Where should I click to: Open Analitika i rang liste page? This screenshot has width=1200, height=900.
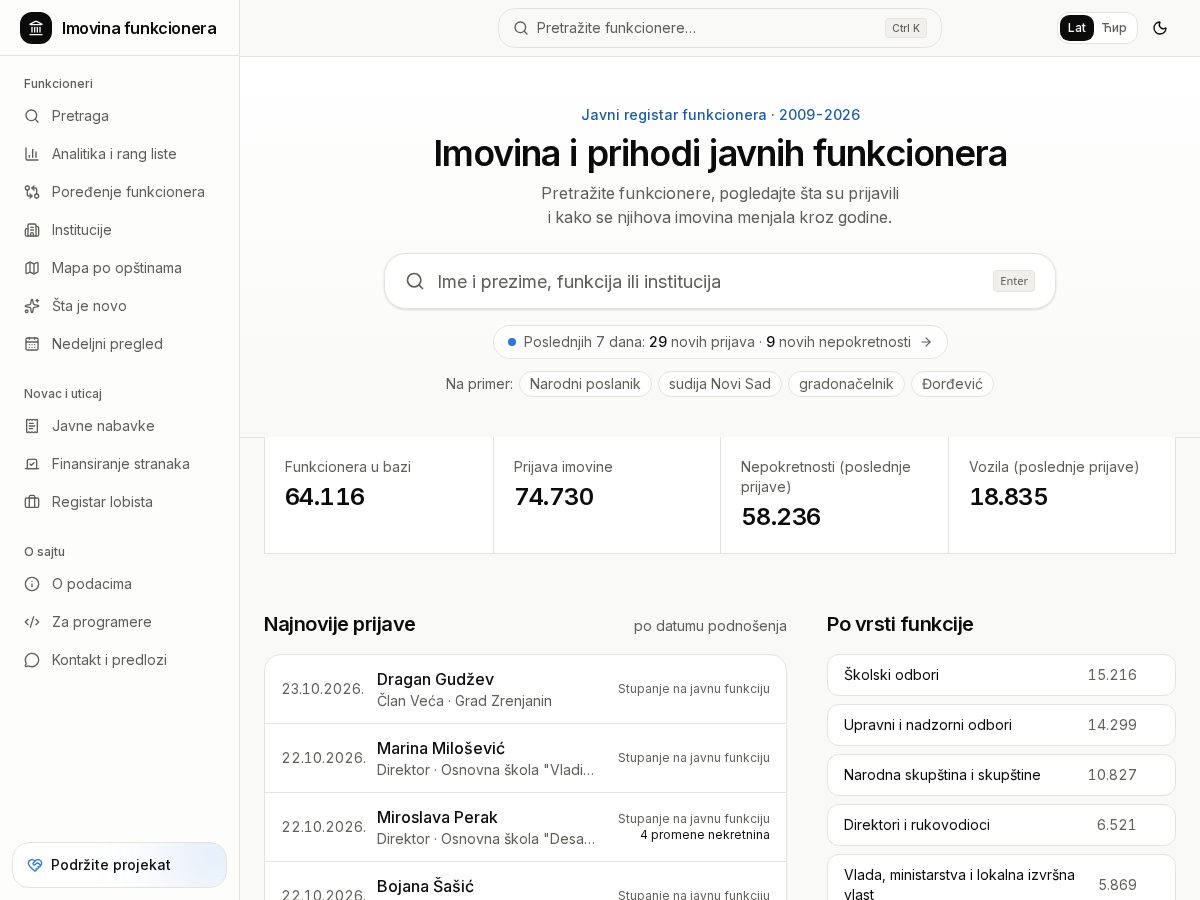(x=120, y=154)
